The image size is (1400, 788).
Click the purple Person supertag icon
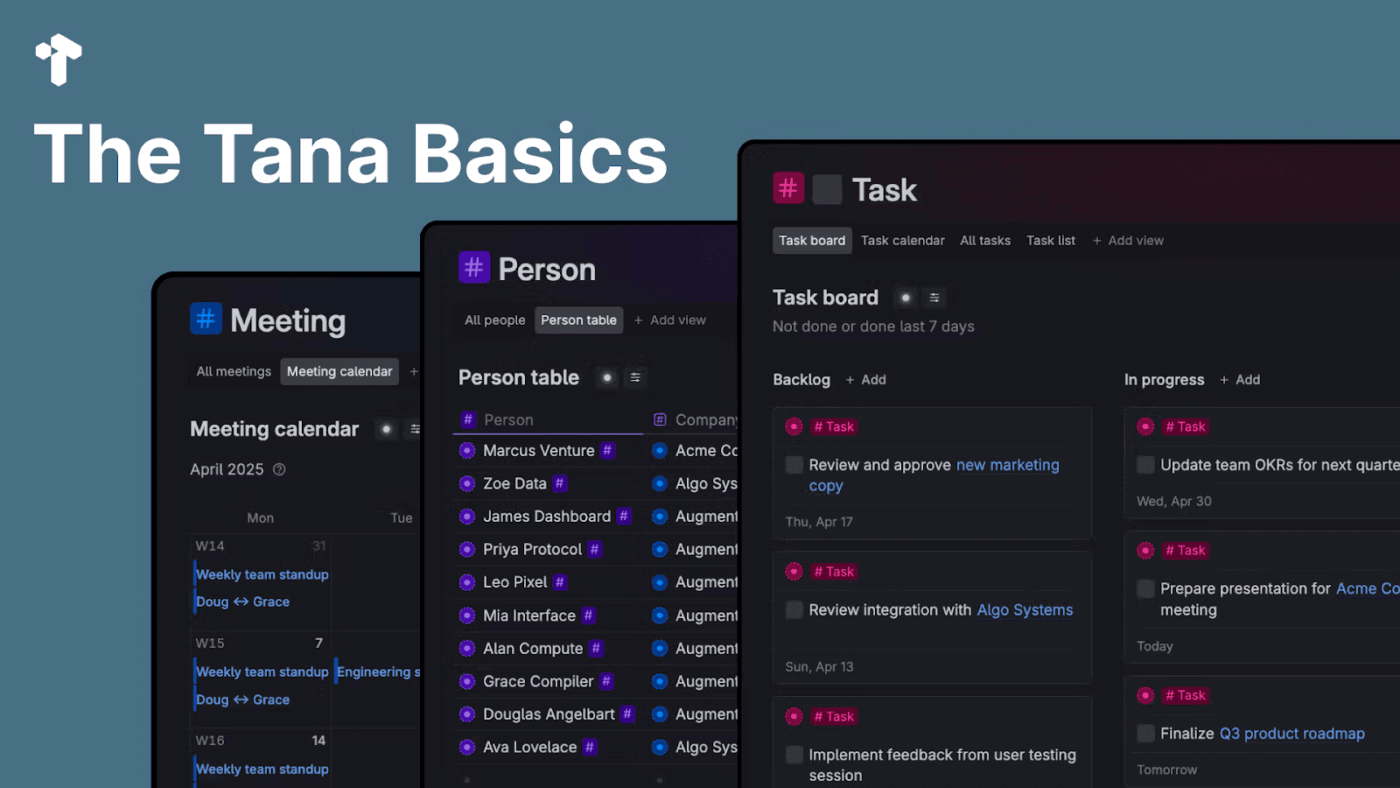473,268
